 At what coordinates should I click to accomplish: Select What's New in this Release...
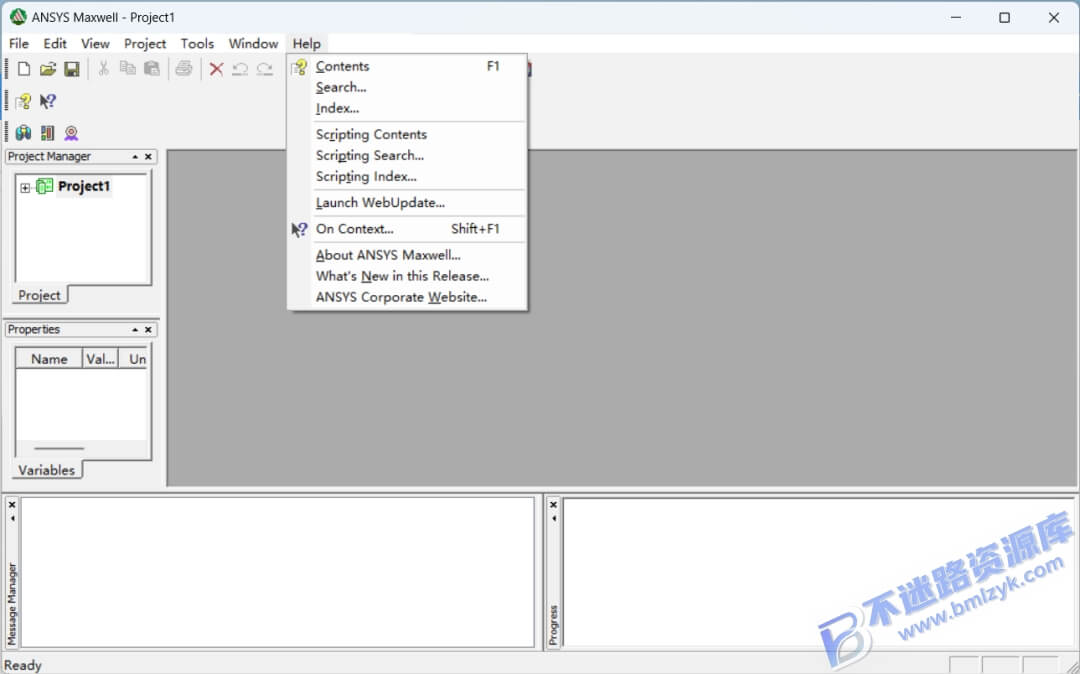point(407,276)
